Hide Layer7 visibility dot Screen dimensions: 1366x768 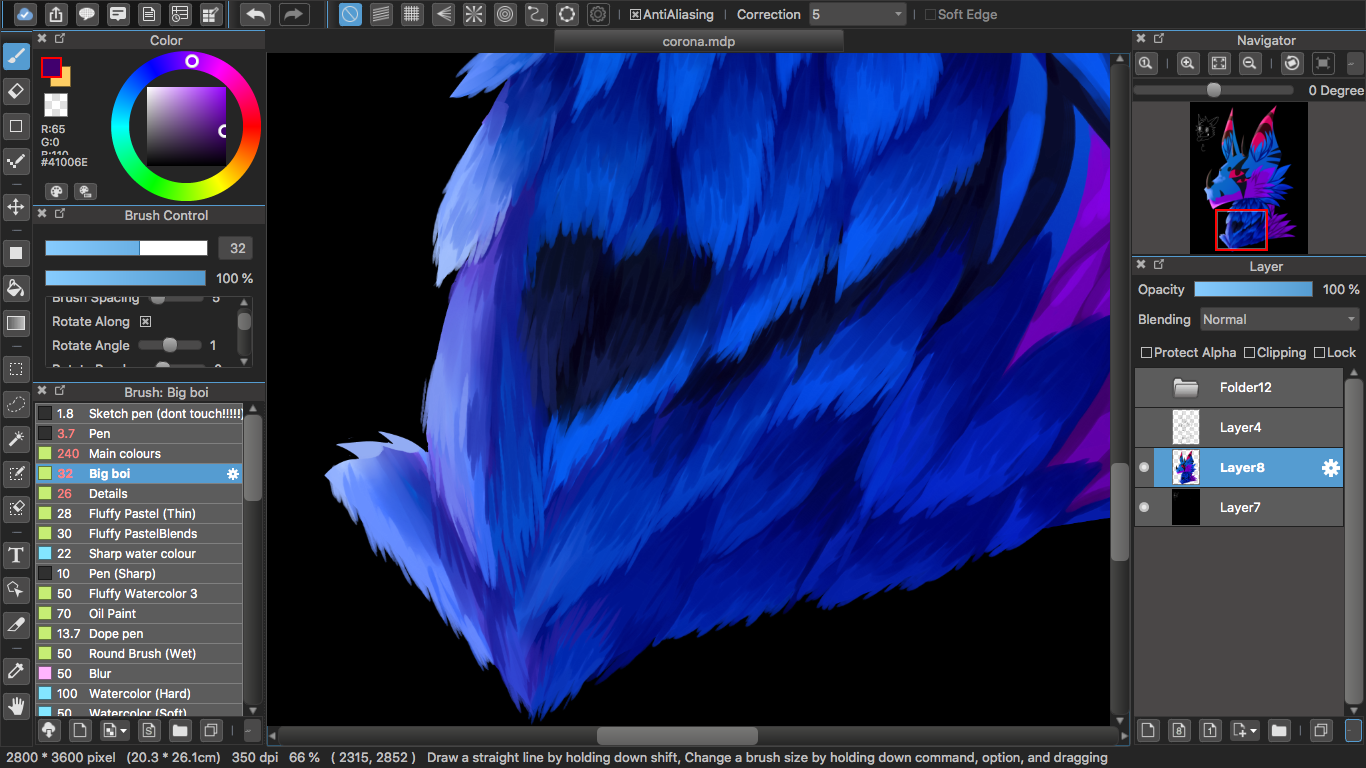[1144, 508]
